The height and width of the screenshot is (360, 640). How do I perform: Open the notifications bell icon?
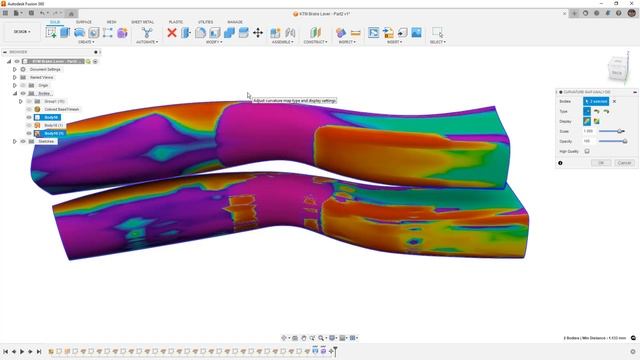tap(608, 13)
